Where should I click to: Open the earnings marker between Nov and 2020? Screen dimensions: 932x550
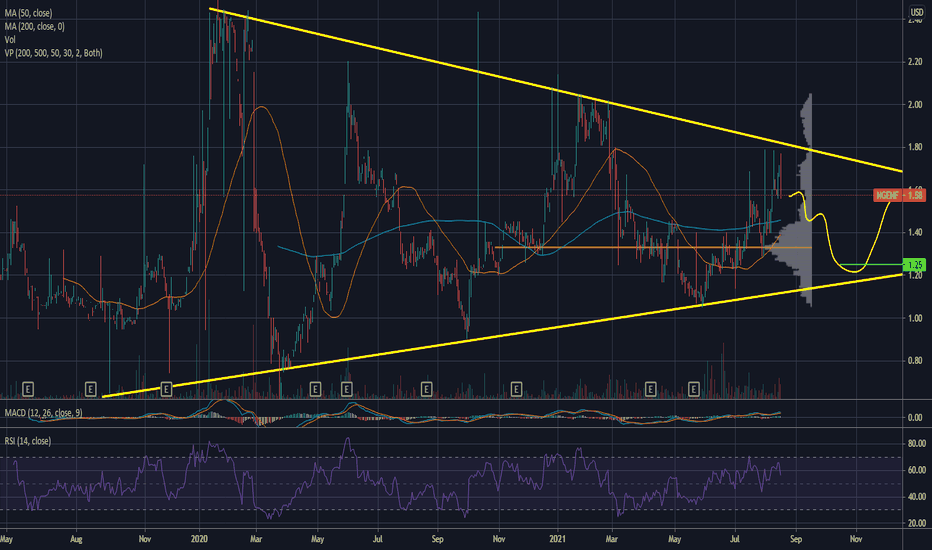[166, 389]
